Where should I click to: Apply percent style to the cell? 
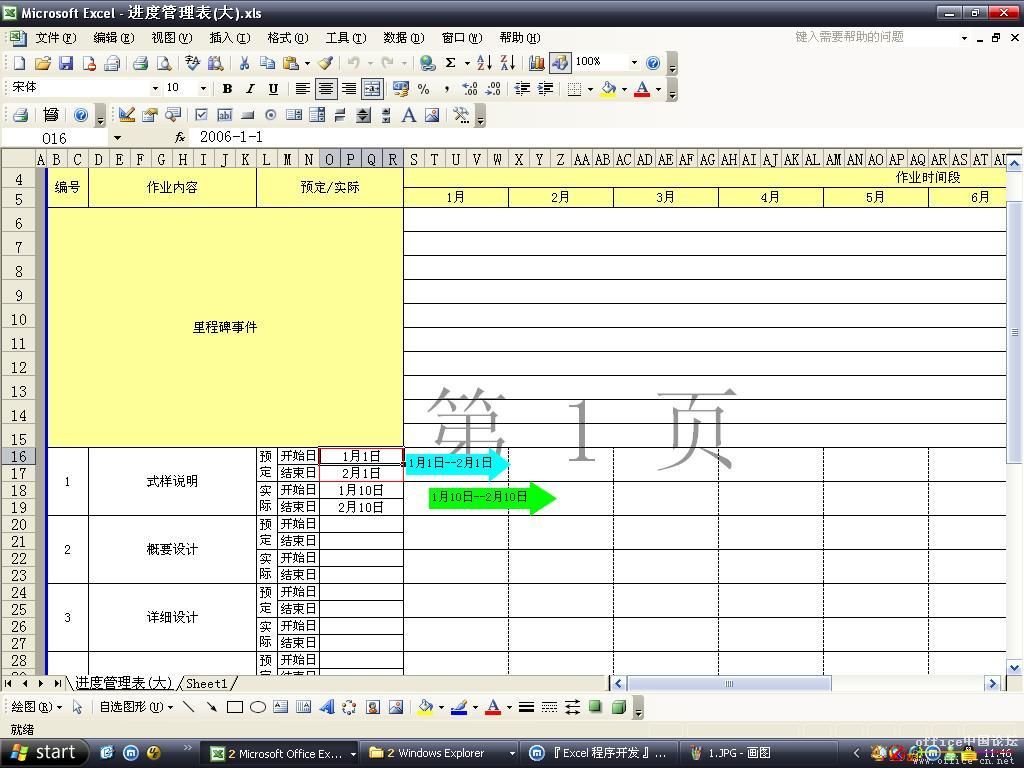423,89
